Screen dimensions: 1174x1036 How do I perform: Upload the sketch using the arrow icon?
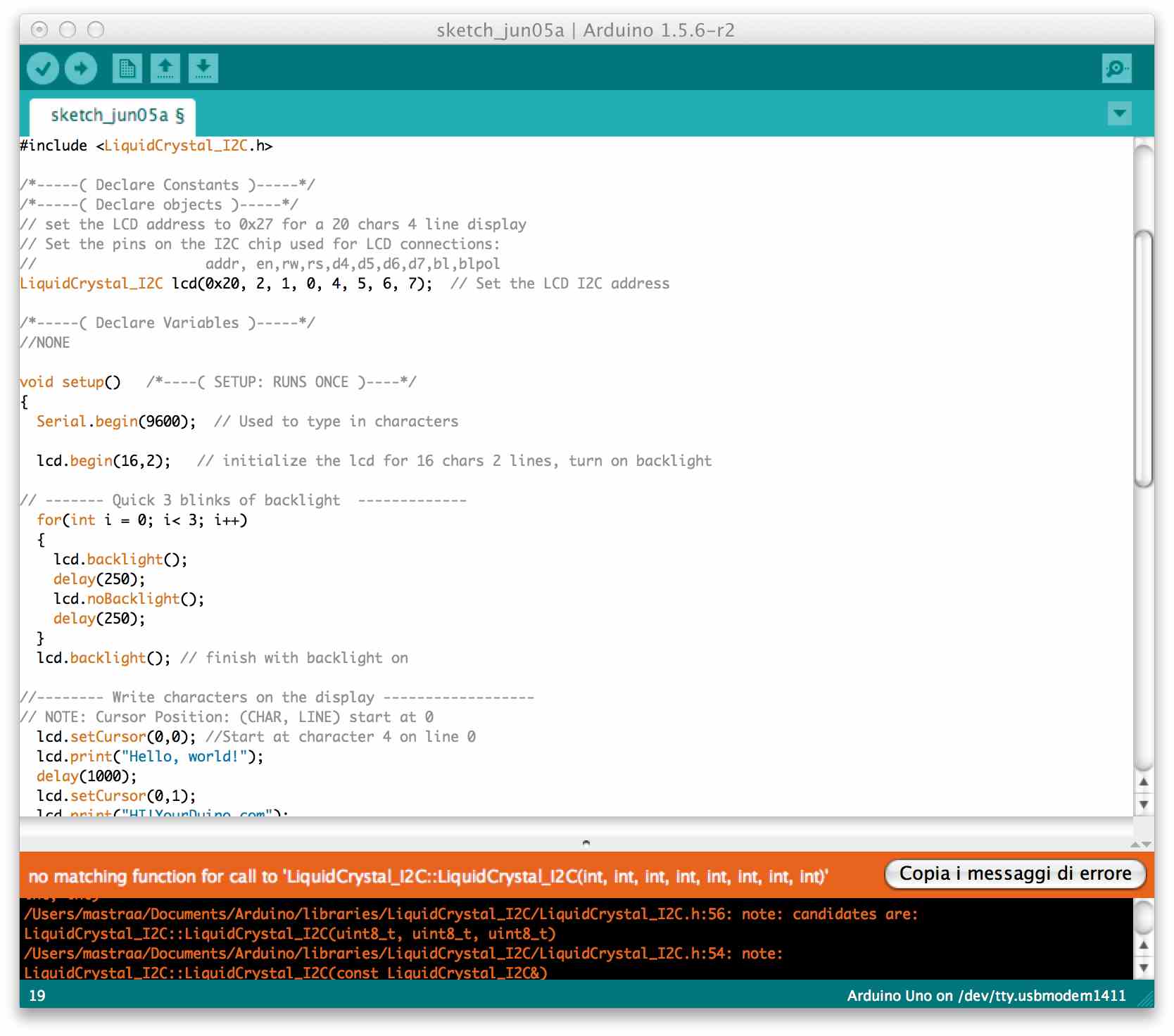80,68
